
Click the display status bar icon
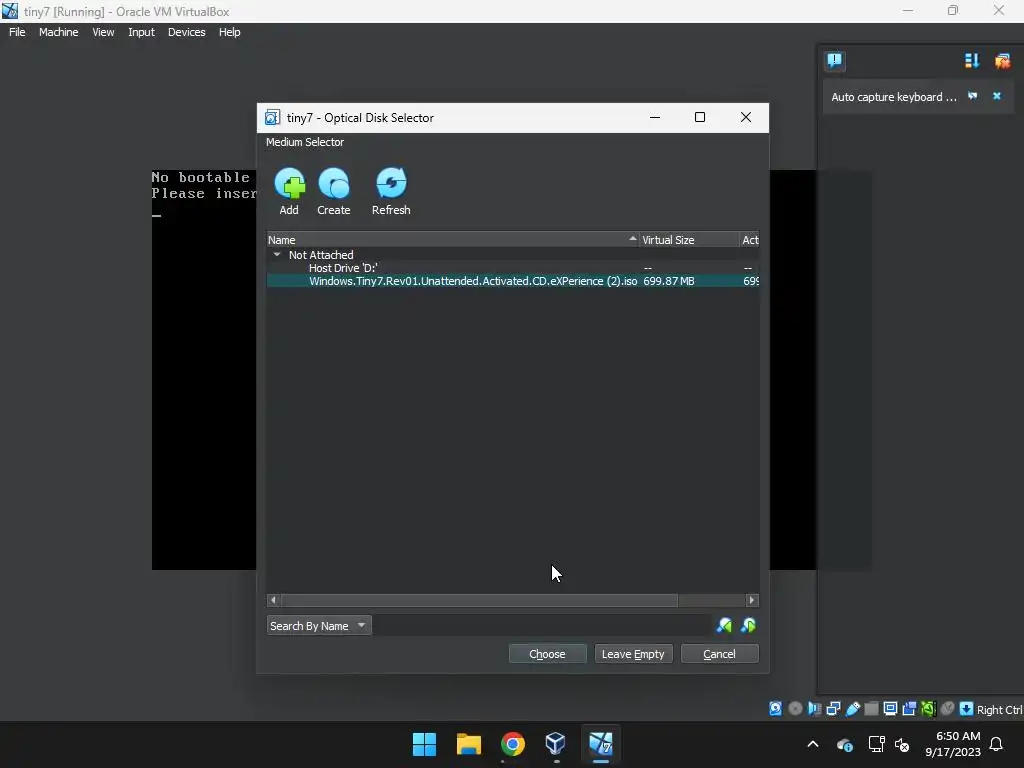(x=890, y=709)
